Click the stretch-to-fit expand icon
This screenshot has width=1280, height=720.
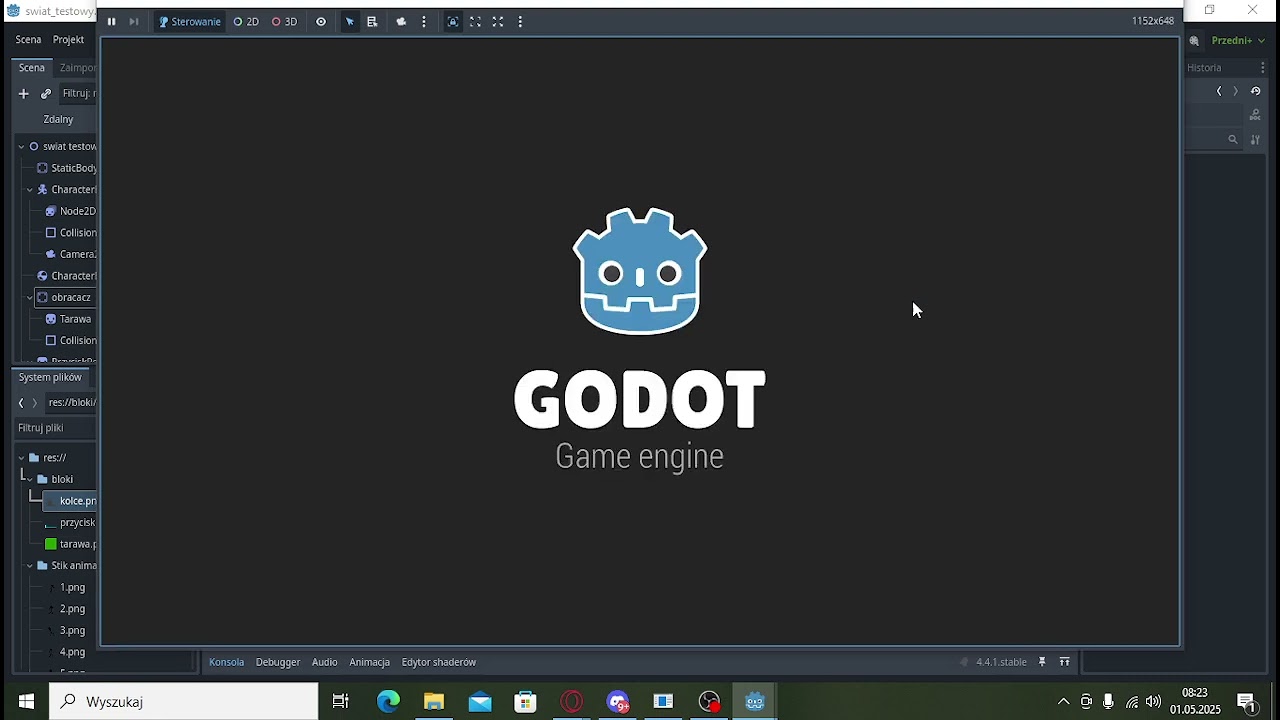pyautogui.click(x=498, y=22)
